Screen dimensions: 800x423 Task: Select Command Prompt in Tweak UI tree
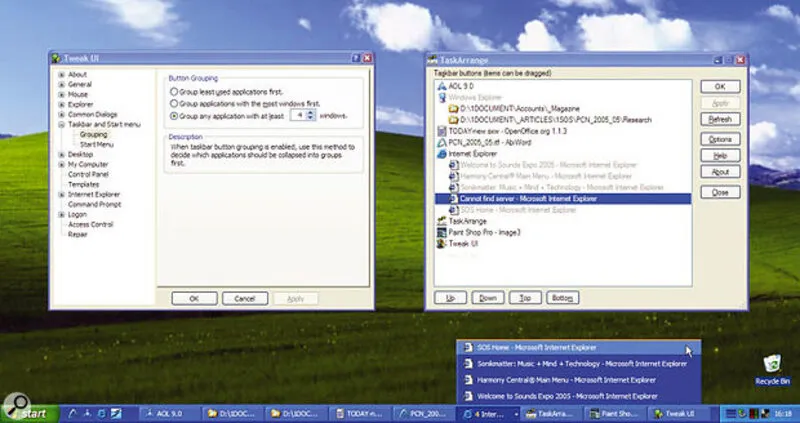coord(94,205)
